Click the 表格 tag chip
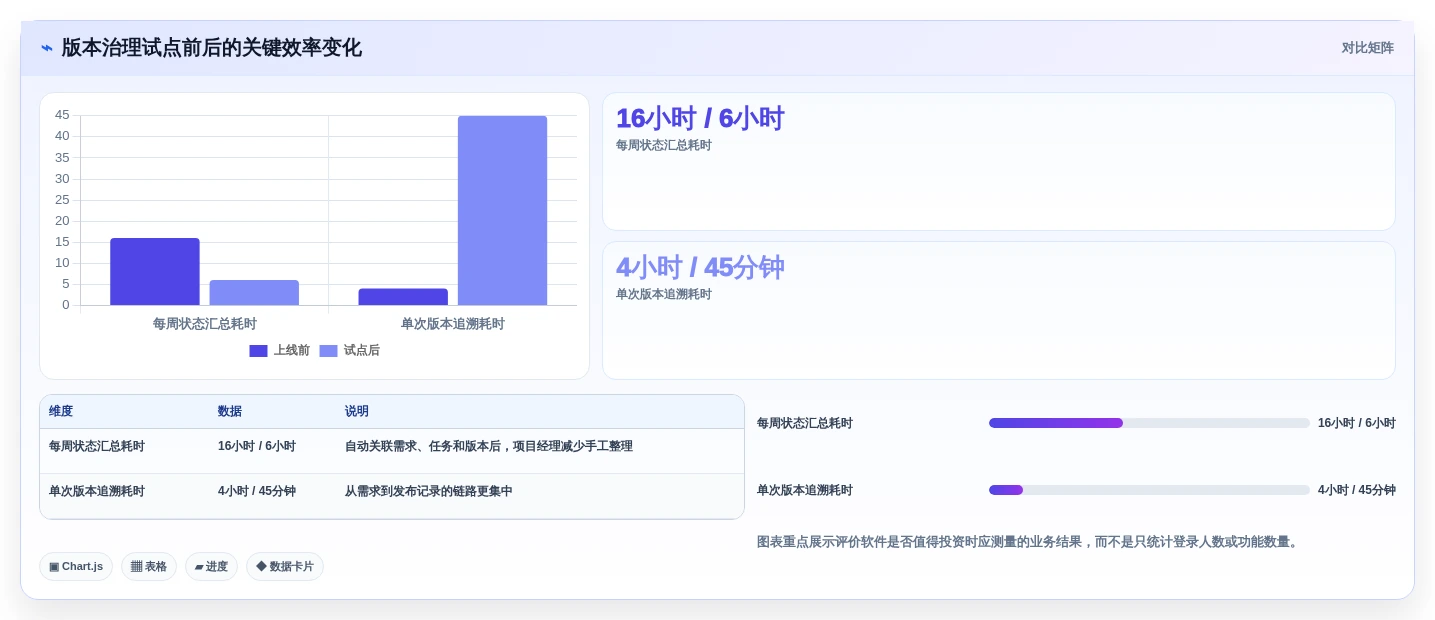This screenshot has width=1435, height=620. (x=149, y=566)
